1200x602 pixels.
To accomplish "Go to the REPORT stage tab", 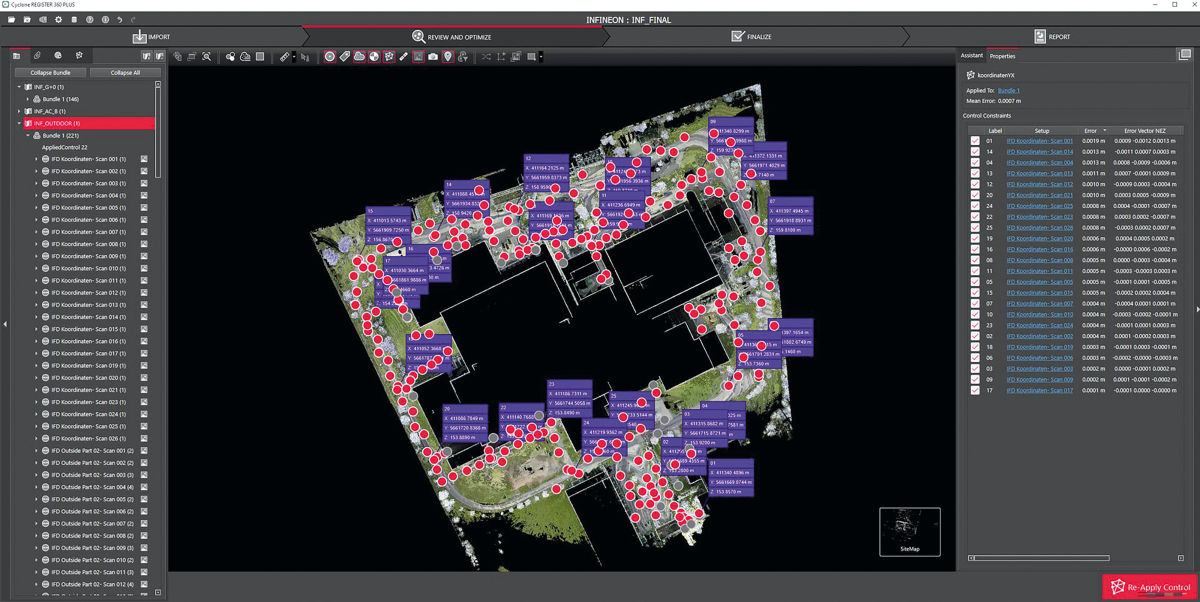I will (x=1052, y=37).
